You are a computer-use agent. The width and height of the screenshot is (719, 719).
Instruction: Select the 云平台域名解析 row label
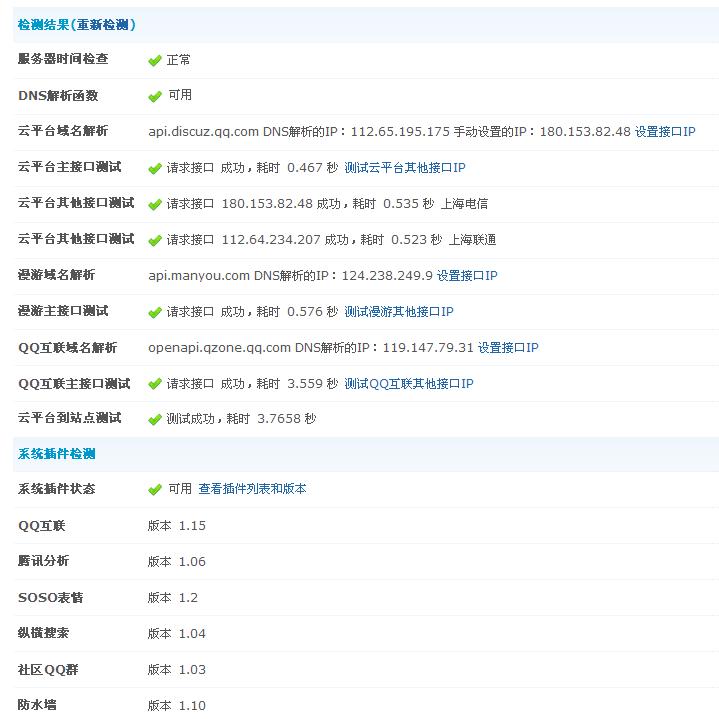(x=63, y=131)
